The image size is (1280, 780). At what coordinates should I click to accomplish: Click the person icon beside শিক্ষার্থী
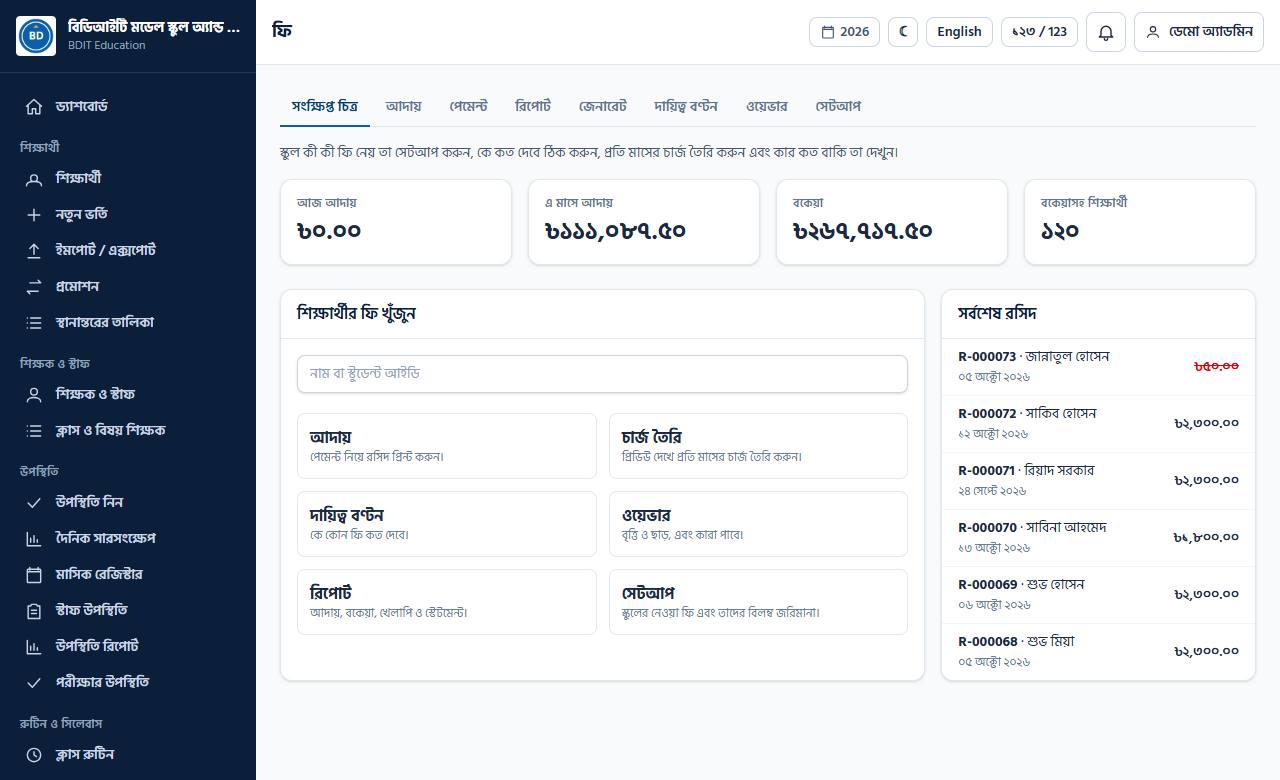point(34,179)
